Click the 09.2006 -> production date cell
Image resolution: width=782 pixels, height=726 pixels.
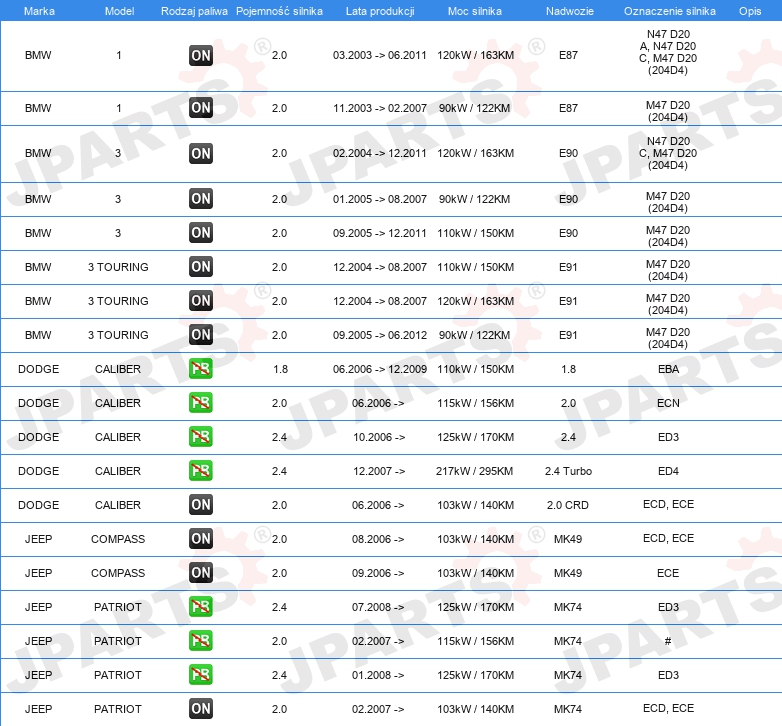[x=378, y=573]
